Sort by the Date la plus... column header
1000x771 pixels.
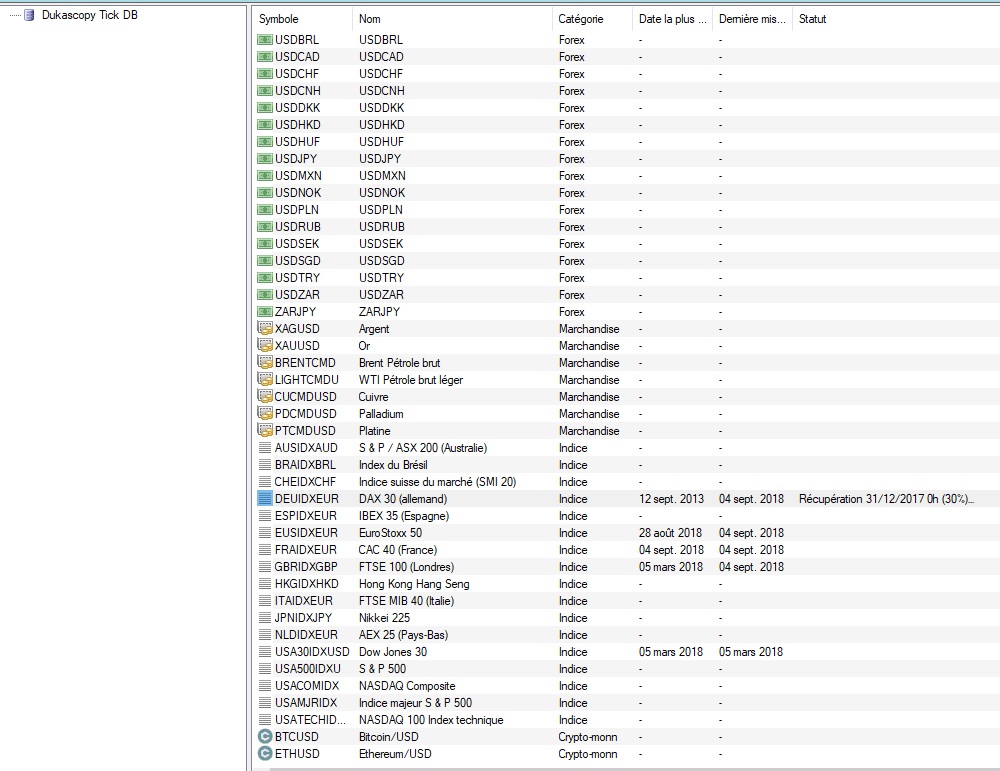(672, 19)
